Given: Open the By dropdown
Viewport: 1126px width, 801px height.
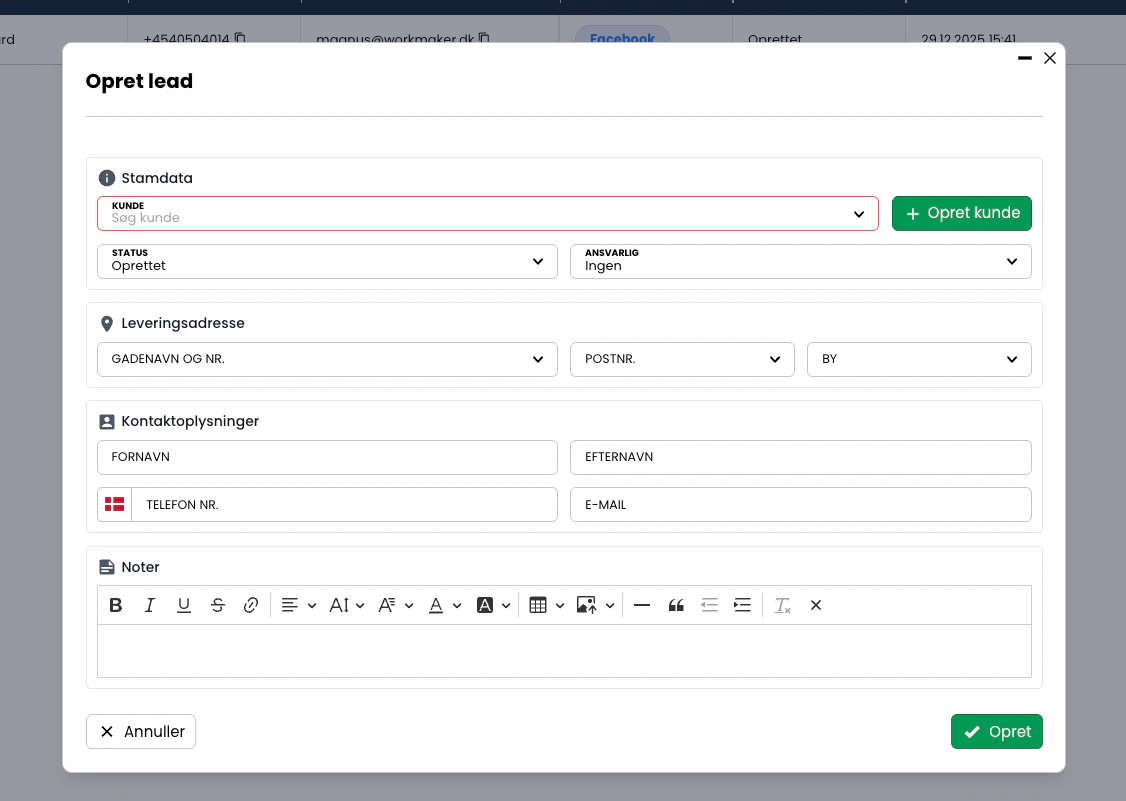Looking at the screenshot, I should point(919,359).
